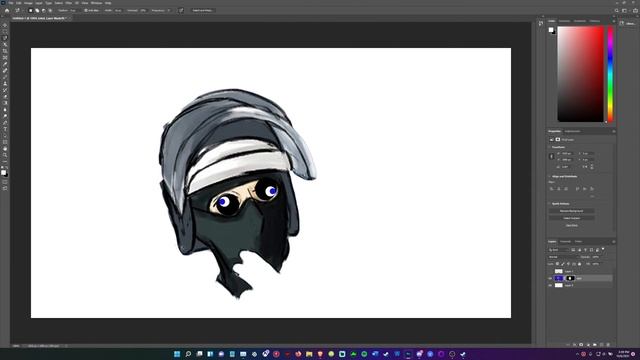Viewport: 640px width, 360px height.
Task: Toggle Quick Mask mode in toolbar
Action: [x=5, y=182]
